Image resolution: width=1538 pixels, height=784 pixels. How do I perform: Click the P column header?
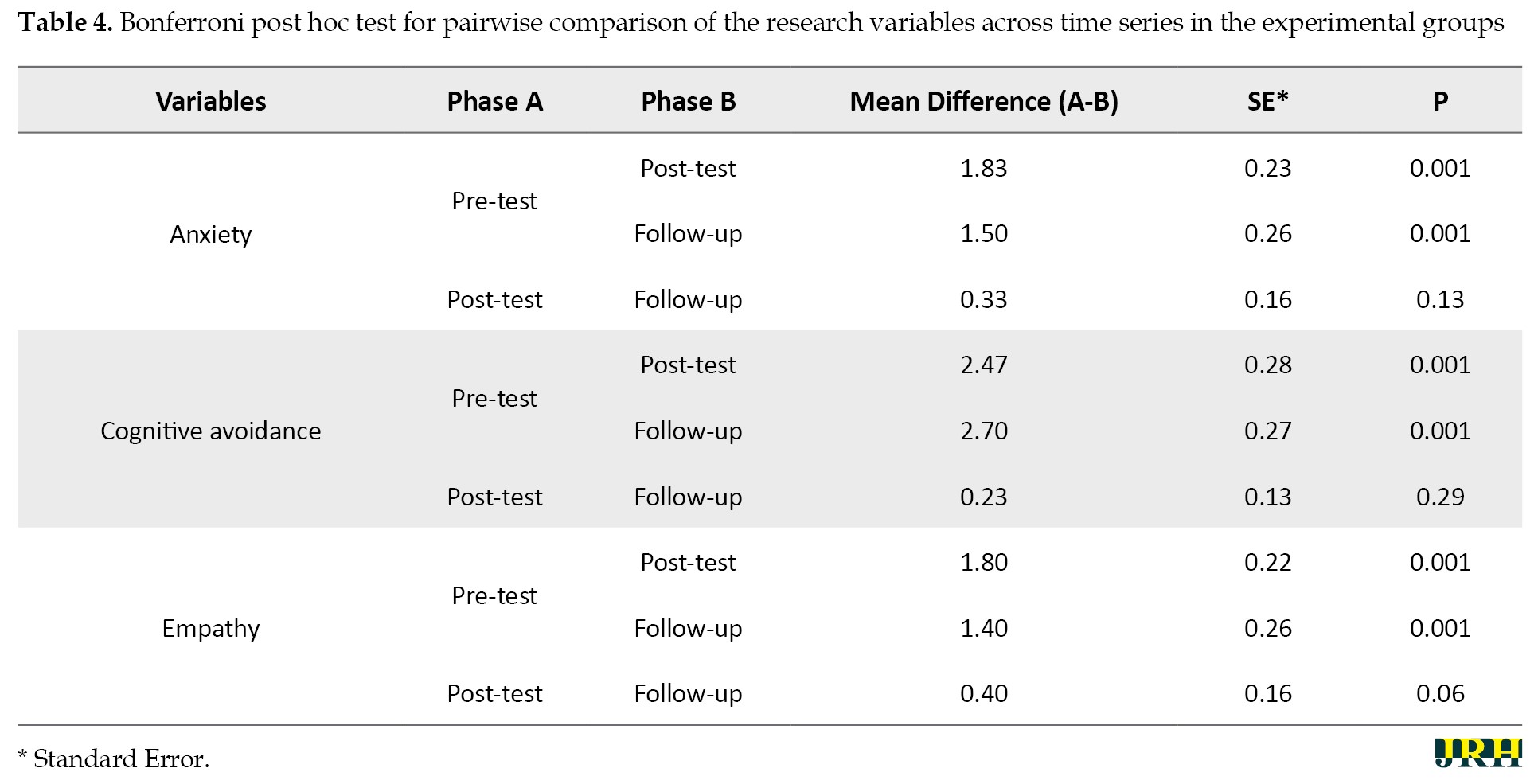(1440, 101)
